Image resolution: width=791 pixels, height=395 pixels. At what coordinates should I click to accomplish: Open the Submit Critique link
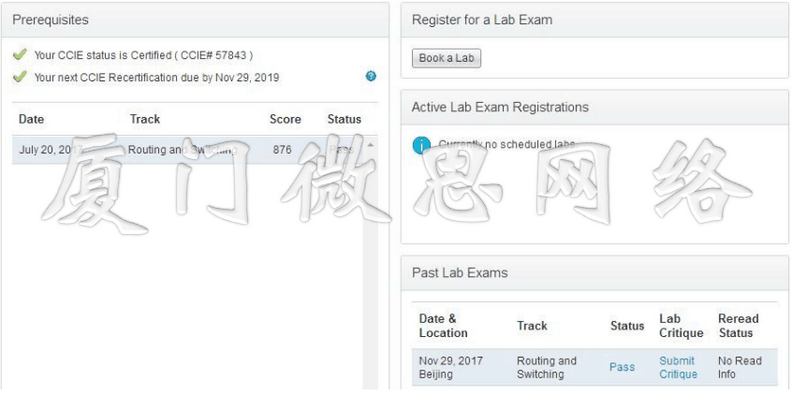[678, 367]
